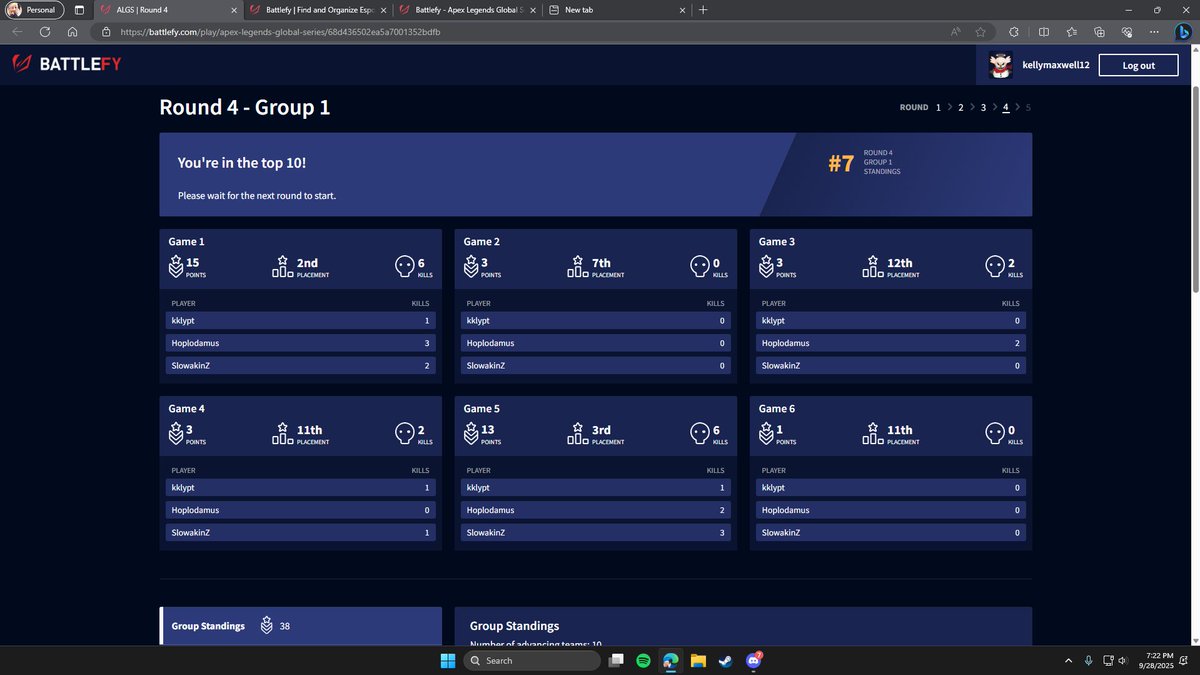Click the placement podium icon in Game 1
This screenshot has height=675, width=1200.
click(x=283, y=267)
